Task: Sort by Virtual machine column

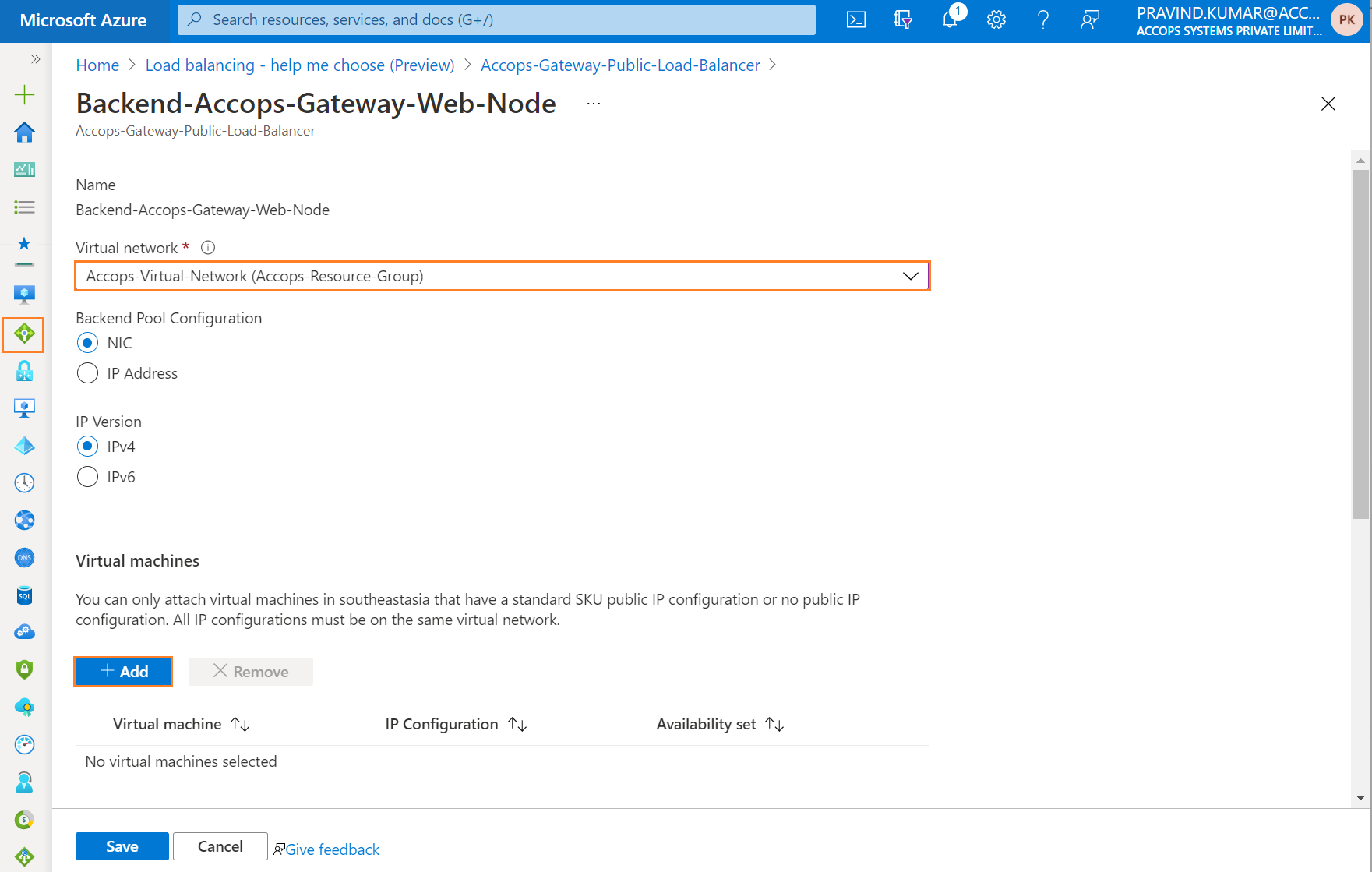Action: point(181,725)
